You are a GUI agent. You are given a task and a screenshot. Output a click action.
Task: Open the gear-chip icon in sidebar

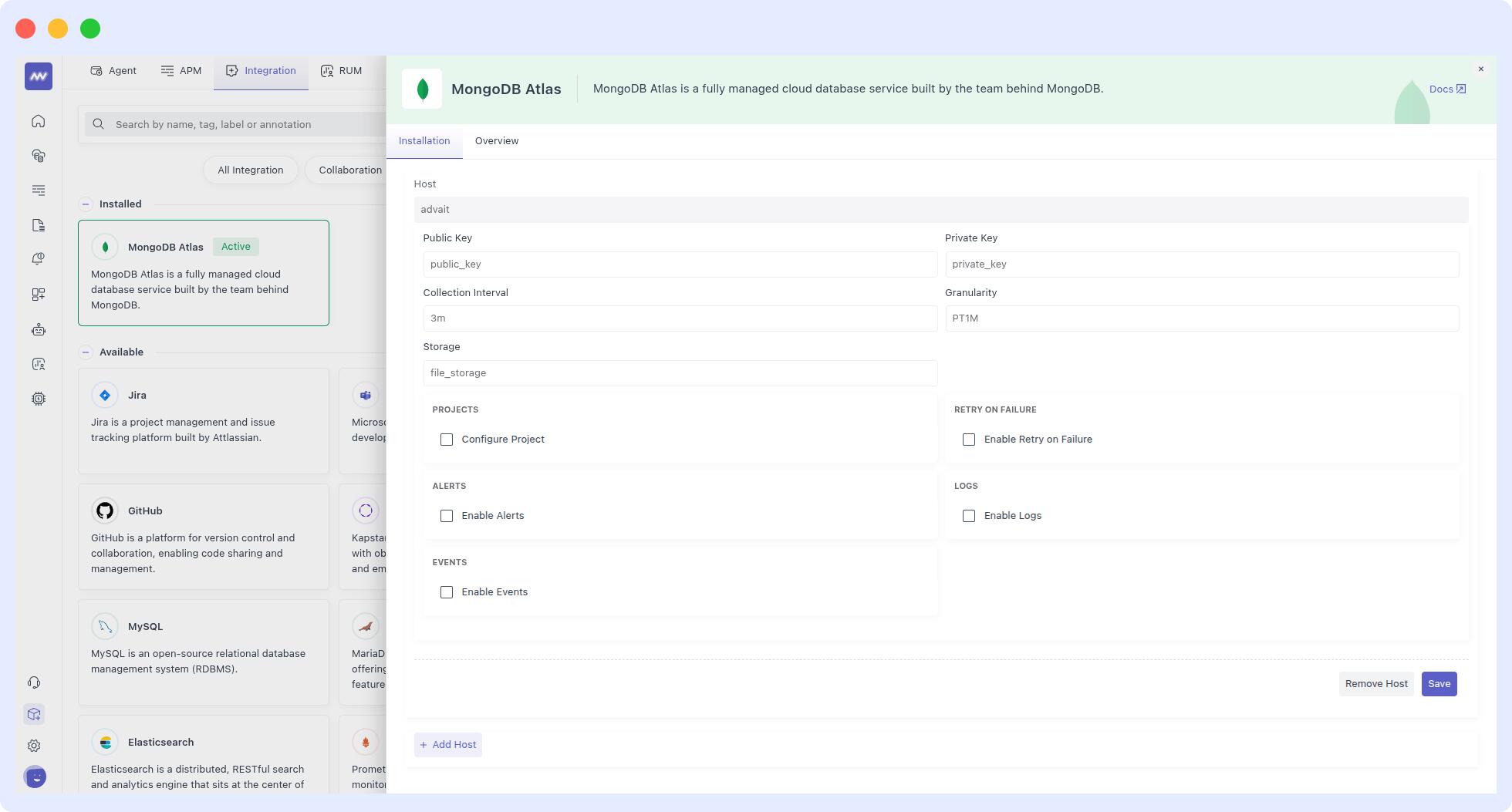[39, 399]
